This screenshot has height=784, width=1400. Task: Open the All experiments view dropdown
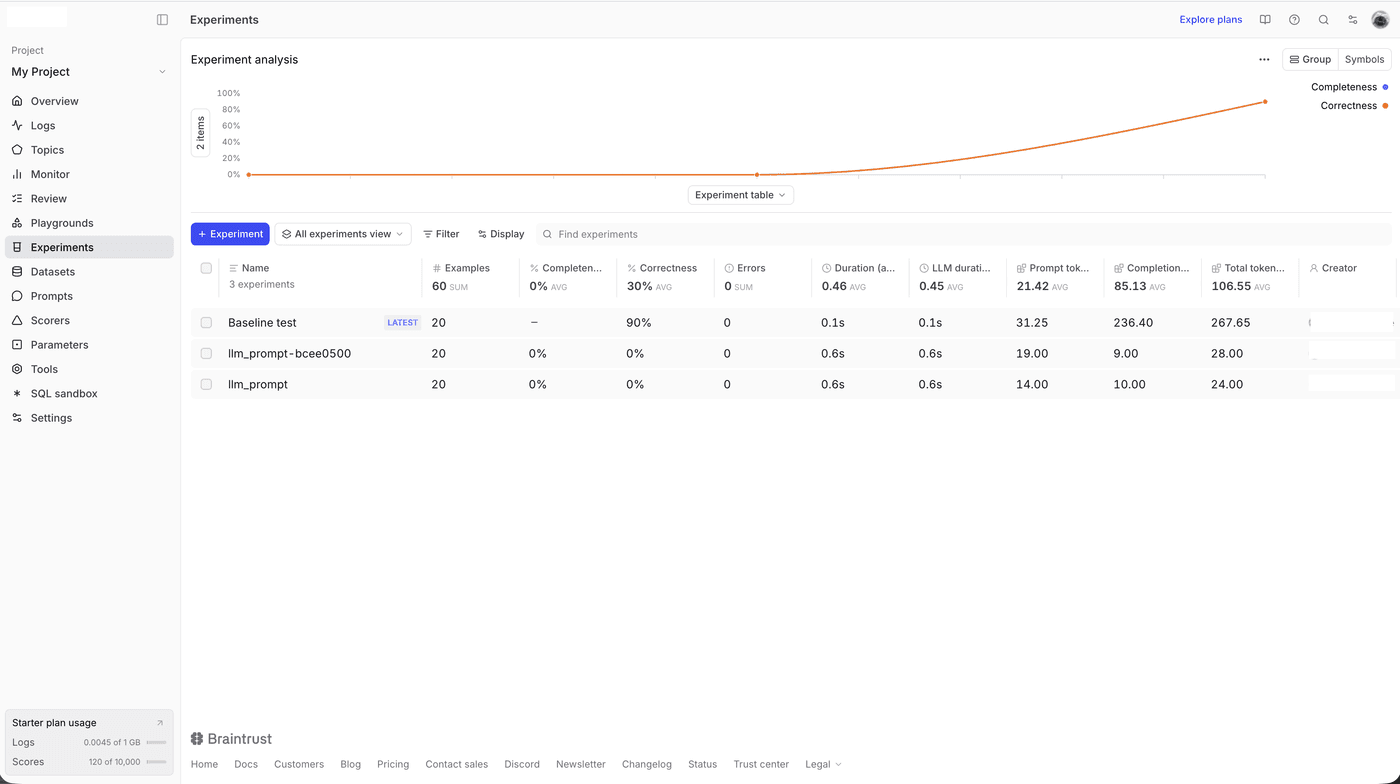pos(342,233)
